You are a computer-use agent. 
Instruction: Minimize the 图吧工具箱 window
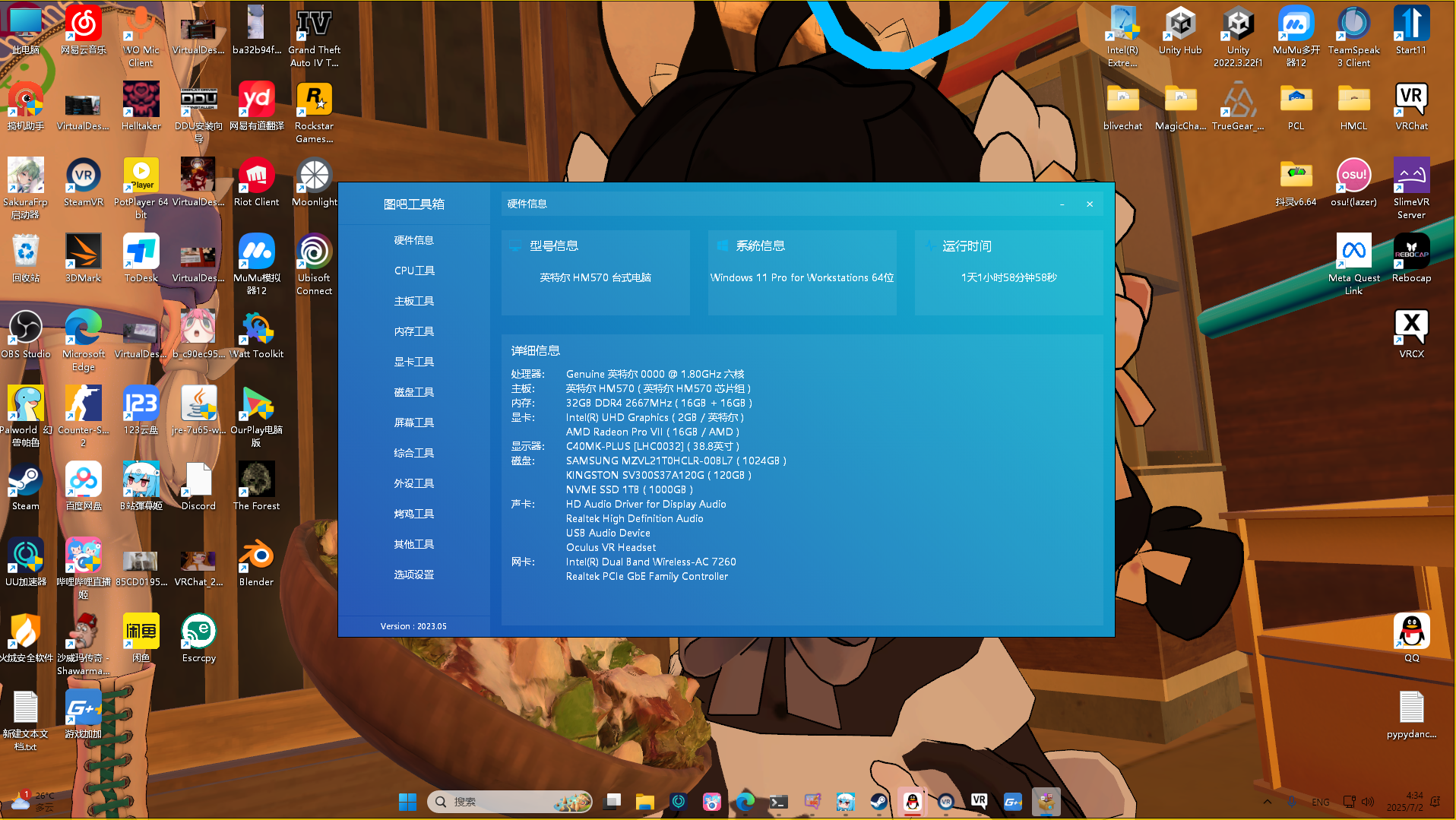(1062, 204)
